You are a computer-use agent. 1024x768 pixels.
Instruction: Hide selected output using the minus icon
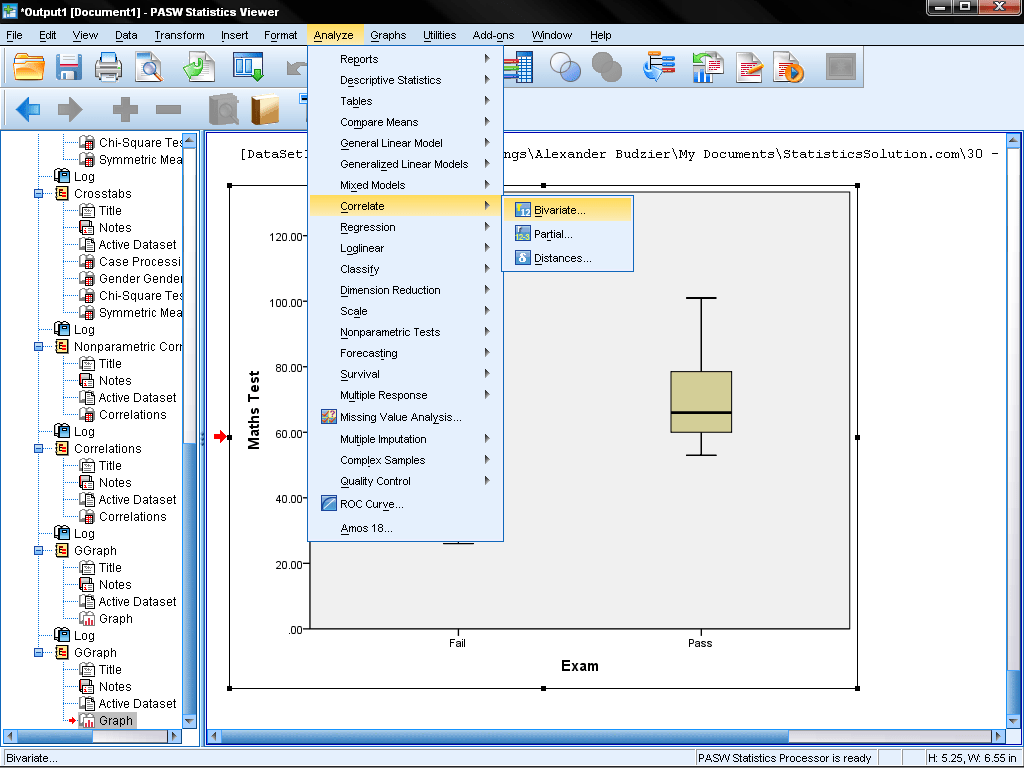tap(168, 110)
